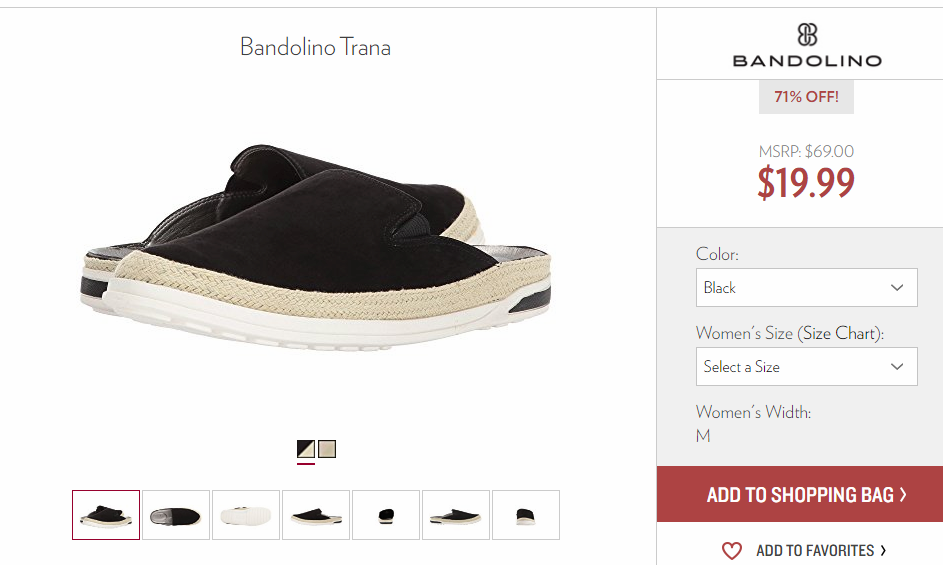Select the fourth side-view thumbnail
This screenshot has height=565, width=943.
point(316,515)
